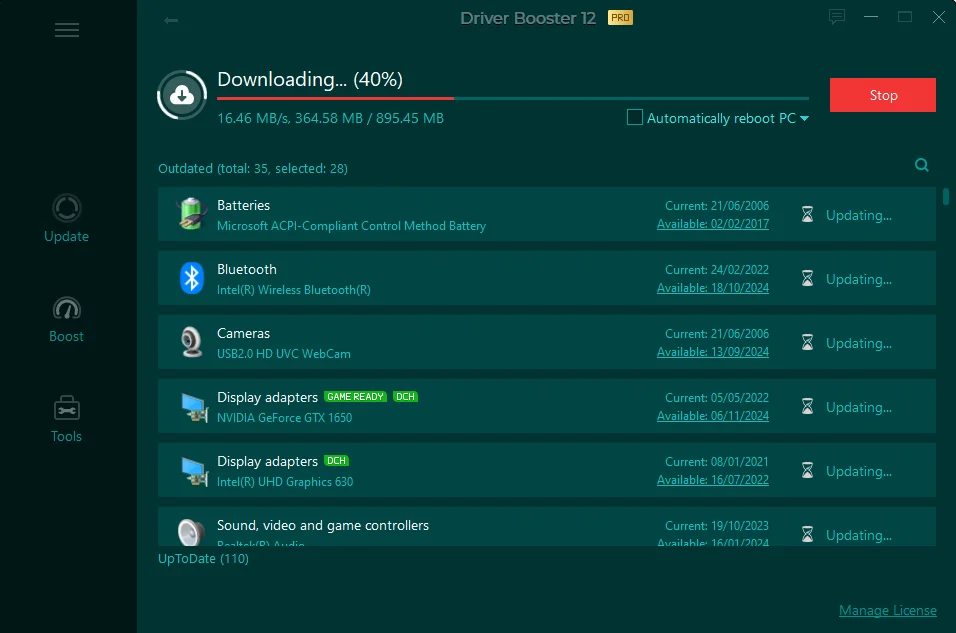Open the Tools section in sidebar

(66, 419)
